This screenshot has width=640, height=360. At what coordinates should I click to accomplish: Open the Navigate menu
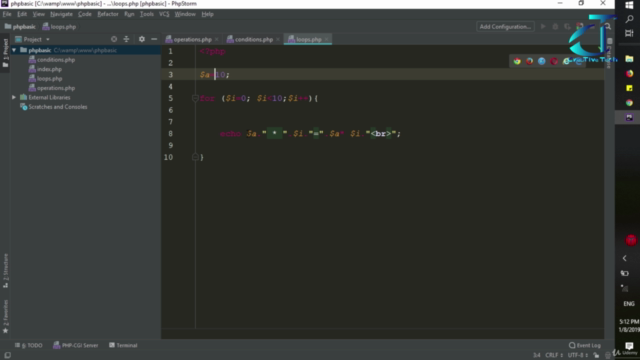tap(61, 14)
